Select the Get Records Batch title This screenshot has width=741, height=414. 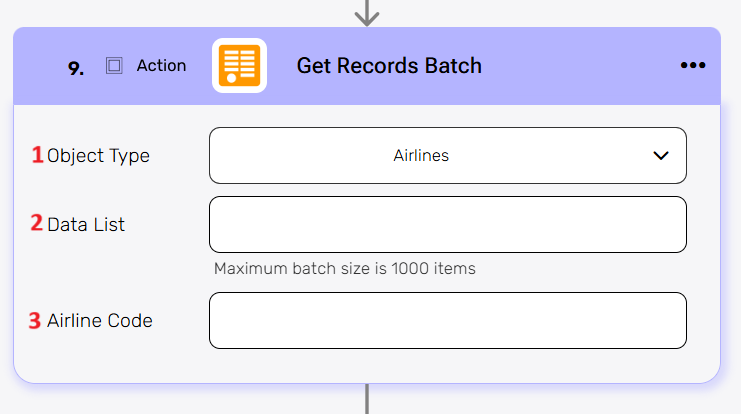(389, 66)
